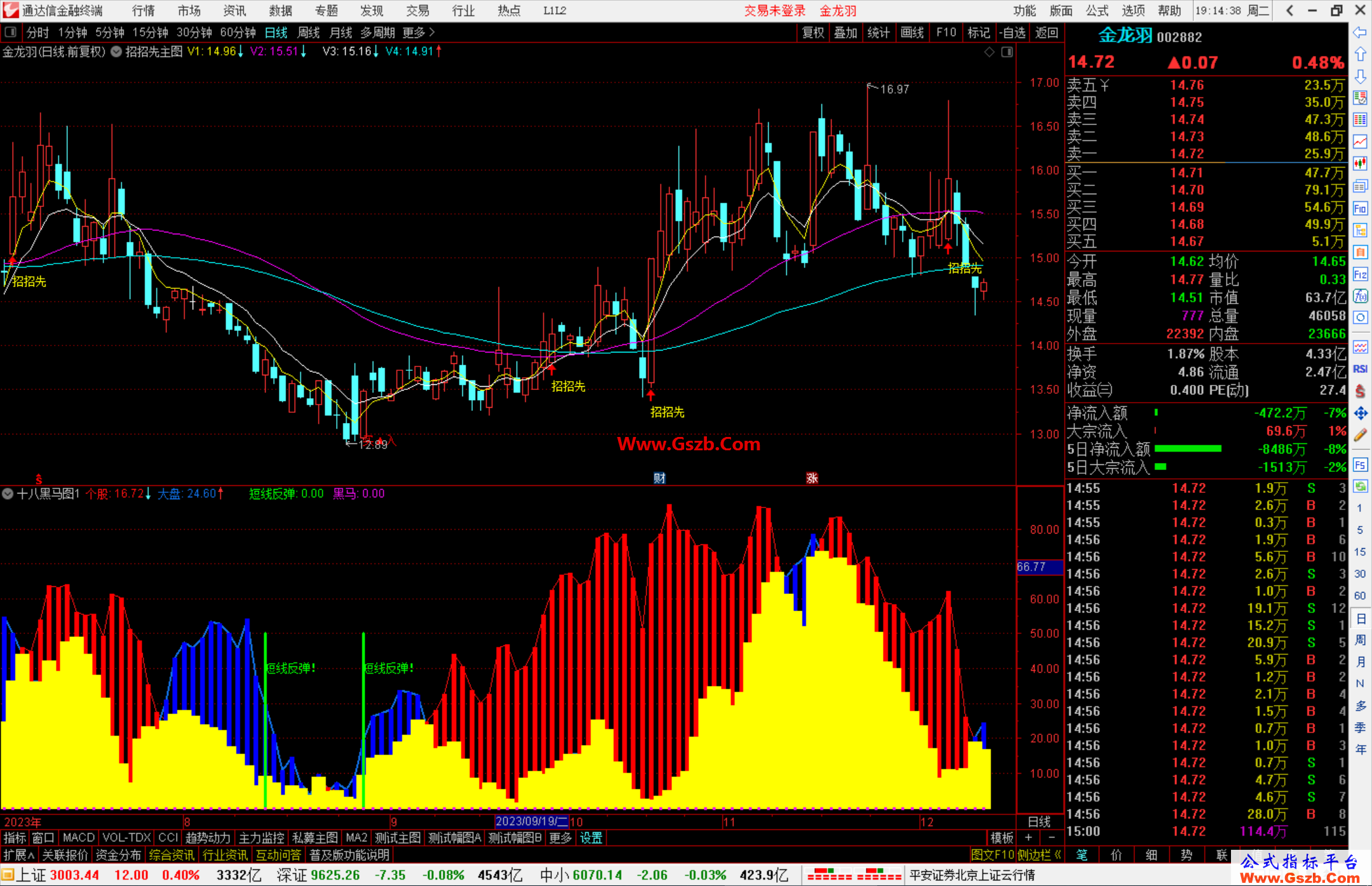
Task: Select the 季 period in right sidebar
Action: (x=1360, y=728)
